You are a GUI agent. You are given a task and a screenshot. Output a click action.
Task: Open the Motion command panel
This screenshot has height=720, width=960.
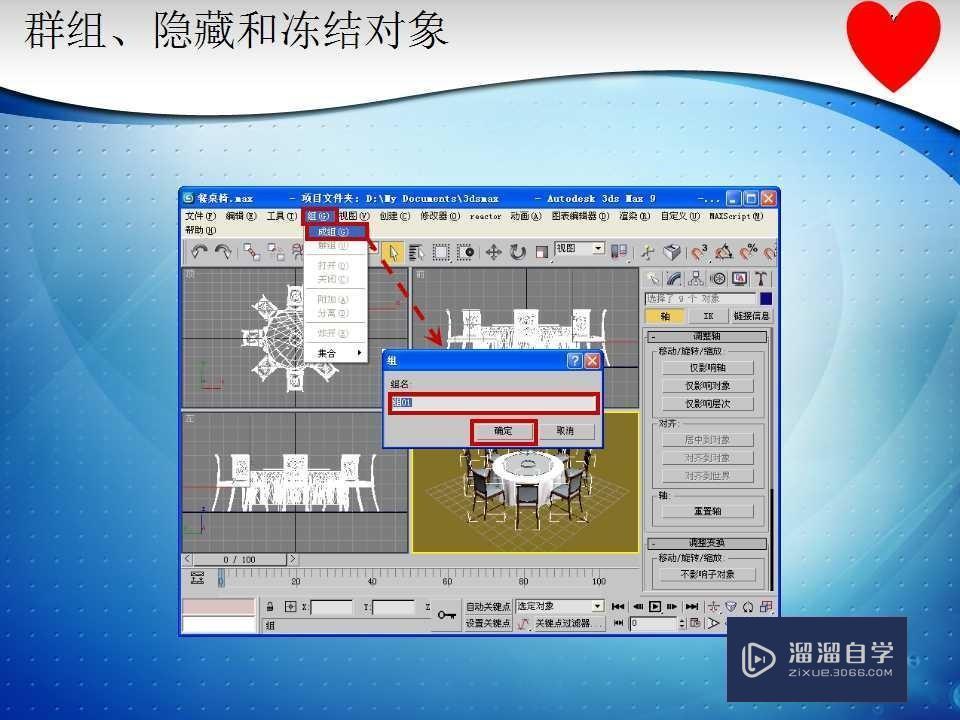point(719,277)
